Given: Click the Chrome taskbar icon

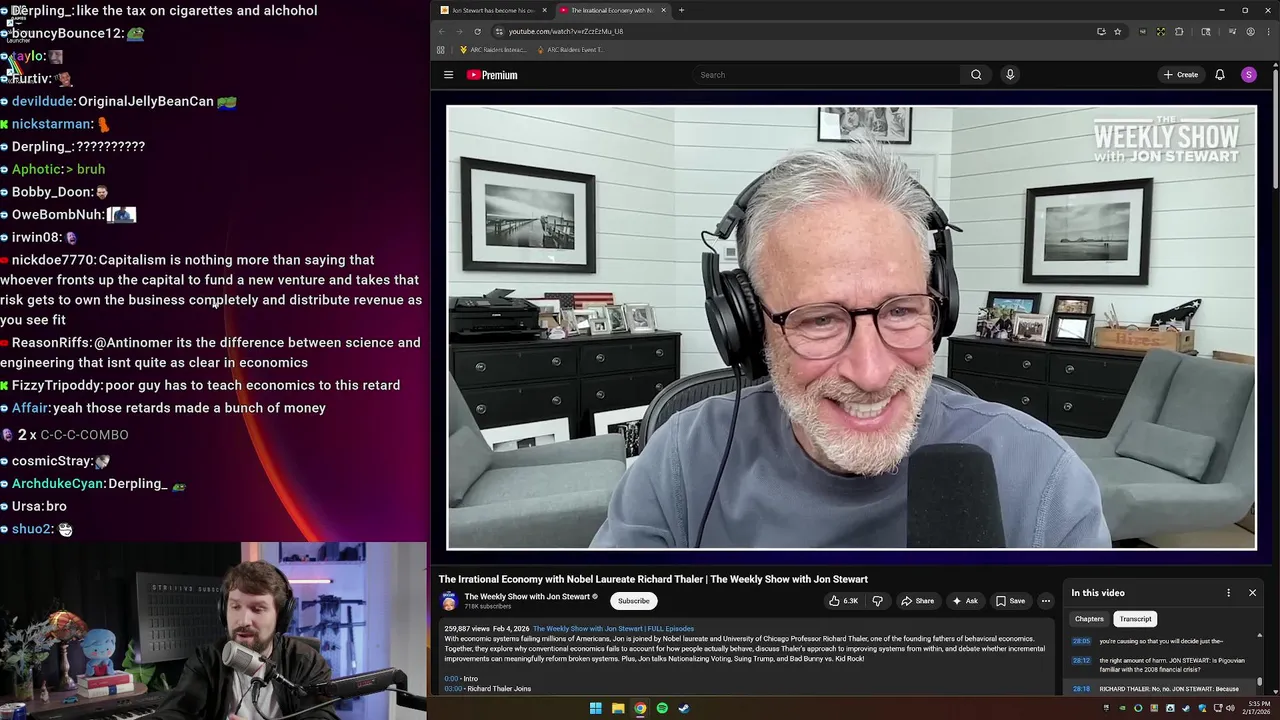Looking at the screenshot, I should coord(640,708).
